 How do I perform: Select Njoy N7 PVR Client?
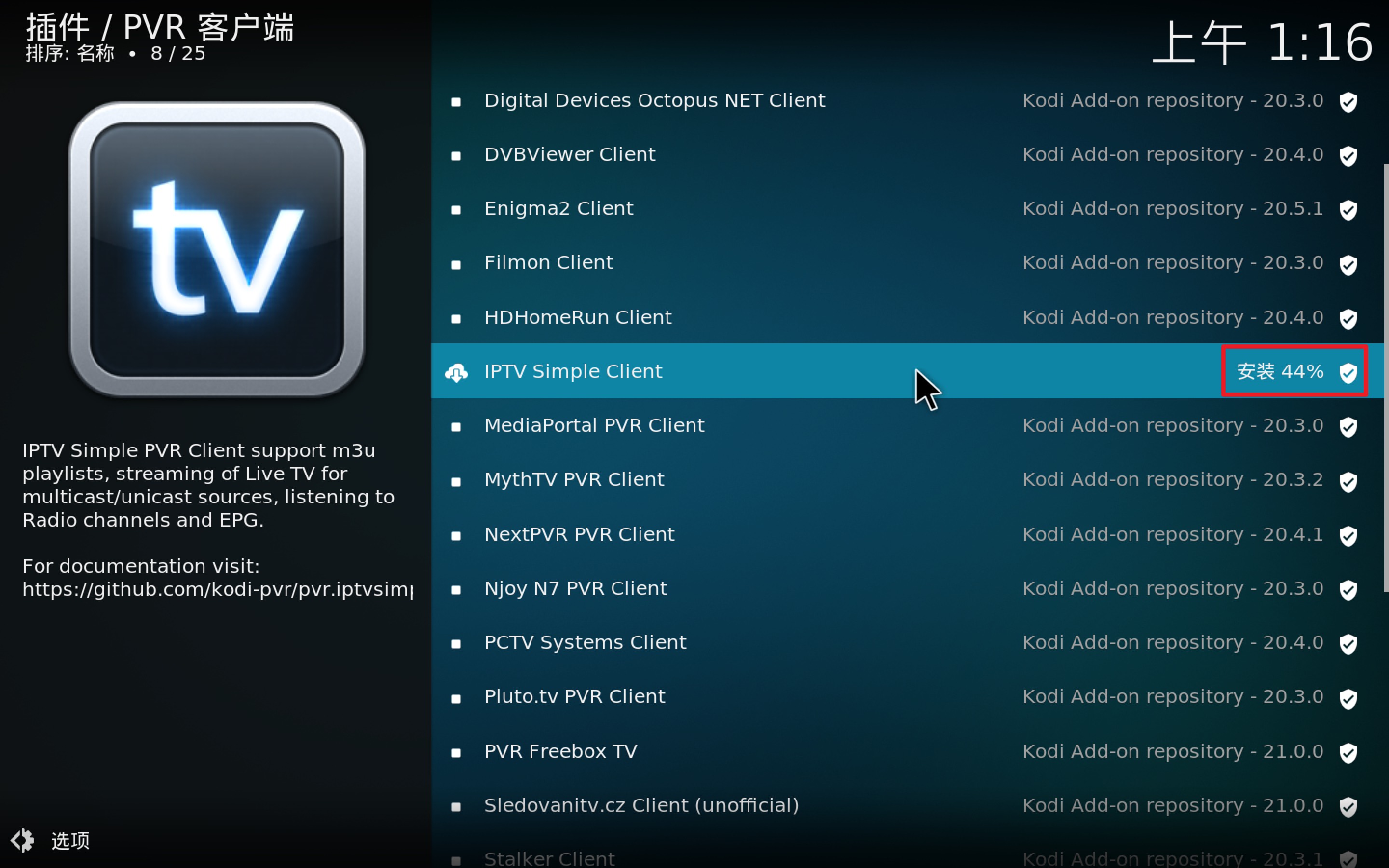575,588
